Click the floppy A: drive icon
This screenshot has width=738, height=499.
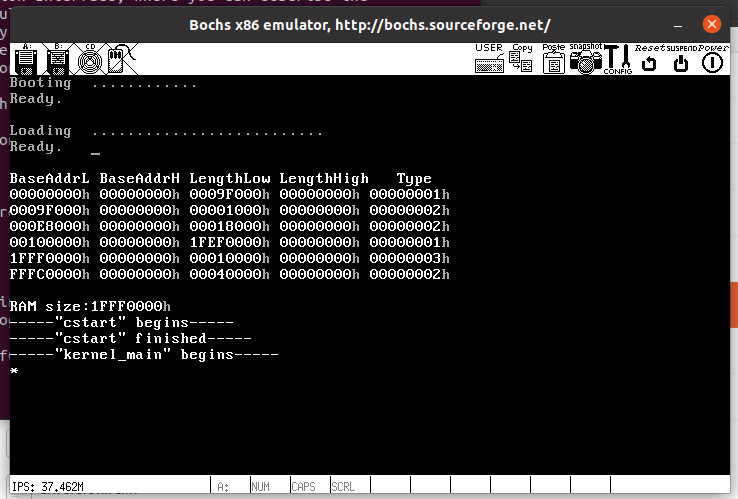(26, 59)
